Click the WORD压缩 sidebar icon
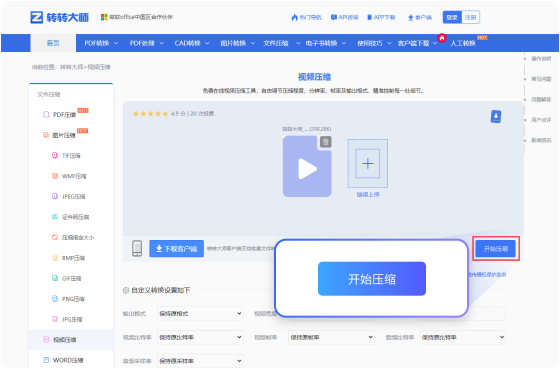This screenshot has width=560, height=369. [46, 360]
